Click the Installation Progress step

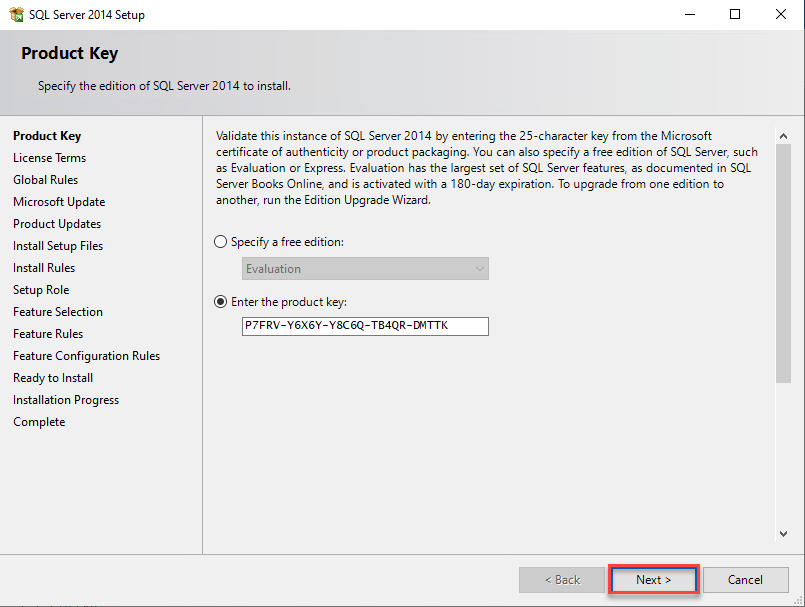point(66,400)
